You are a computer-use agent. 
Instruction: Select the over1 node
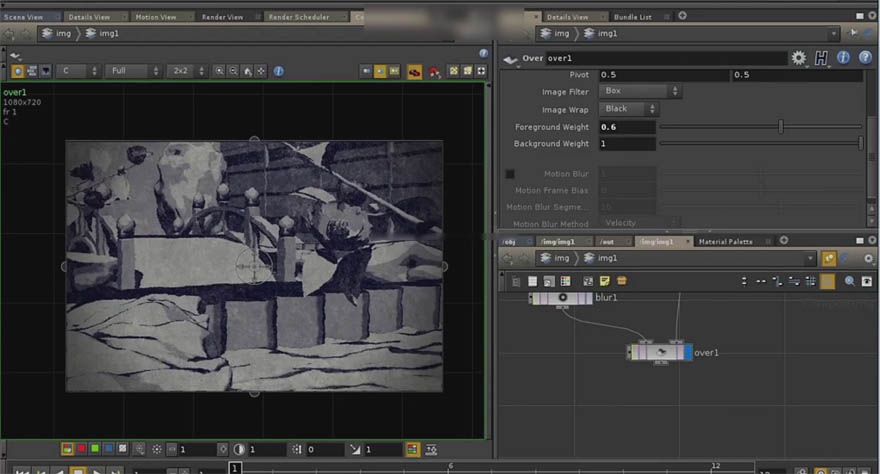point(661,352)
